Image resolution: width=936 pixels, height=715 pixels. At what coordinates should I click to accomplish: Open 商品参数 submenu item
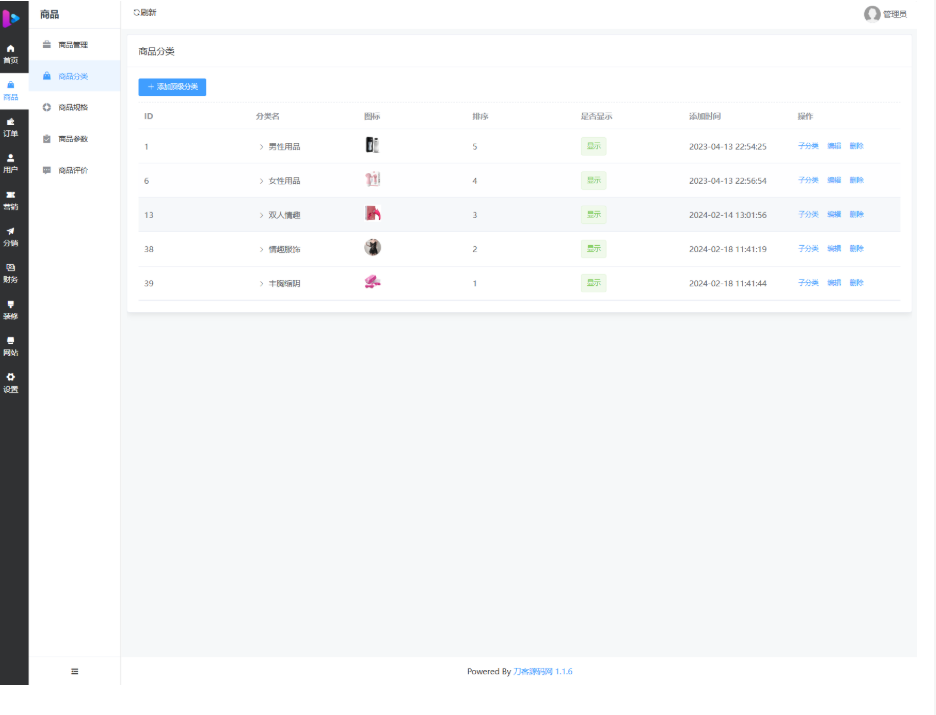pos(74,139)
